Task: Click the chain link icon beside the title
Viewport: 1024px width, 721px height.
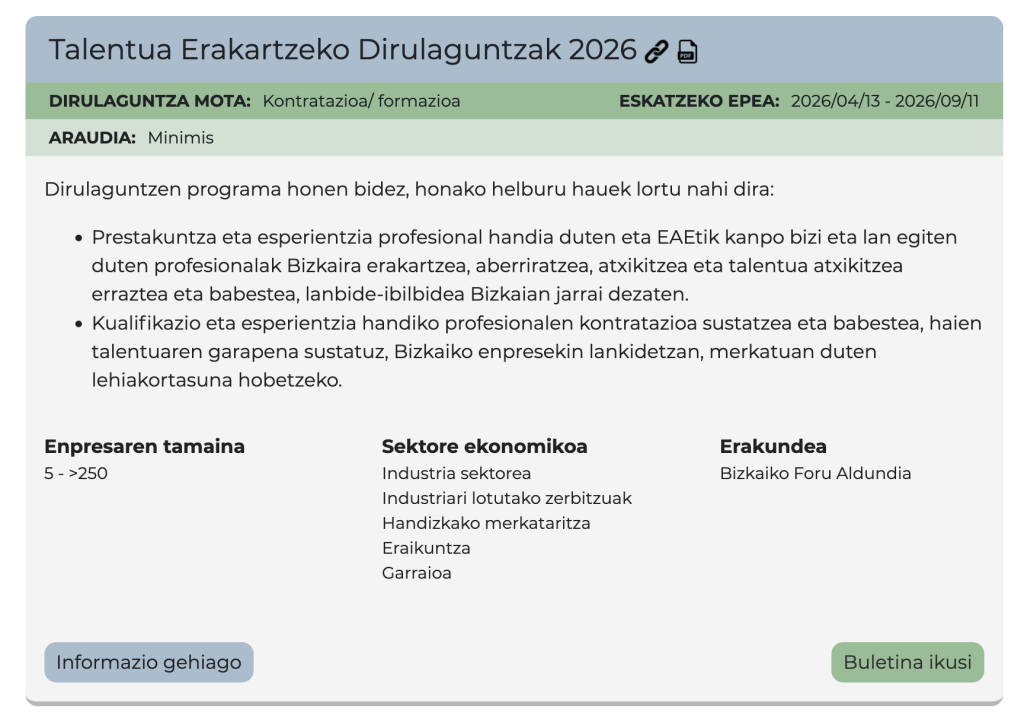Action: 655,51
